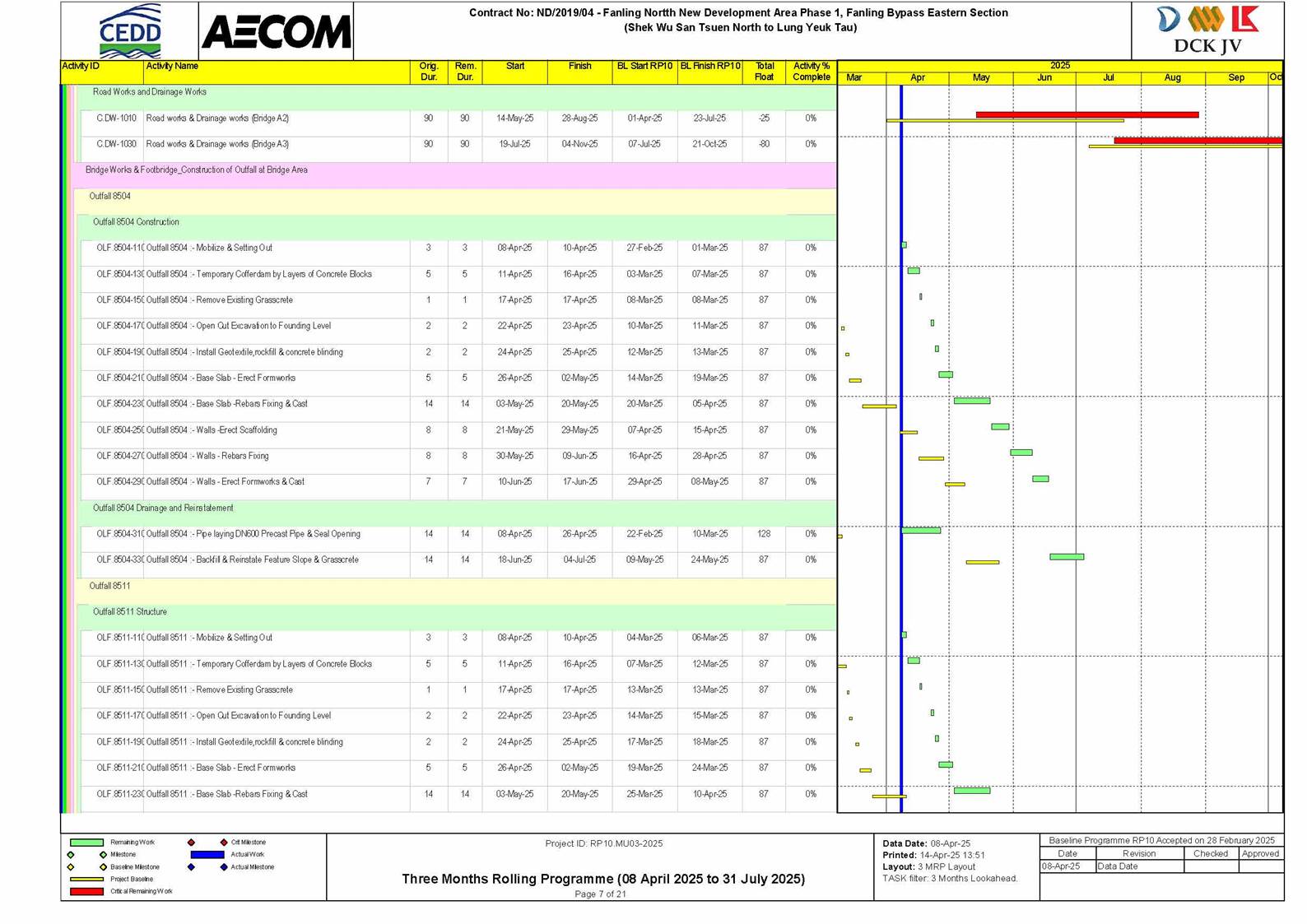1307x924 pixels.
Task: Click Finish date 04-Nov-25 for C.DW-1030
Action: click(580, 144)
